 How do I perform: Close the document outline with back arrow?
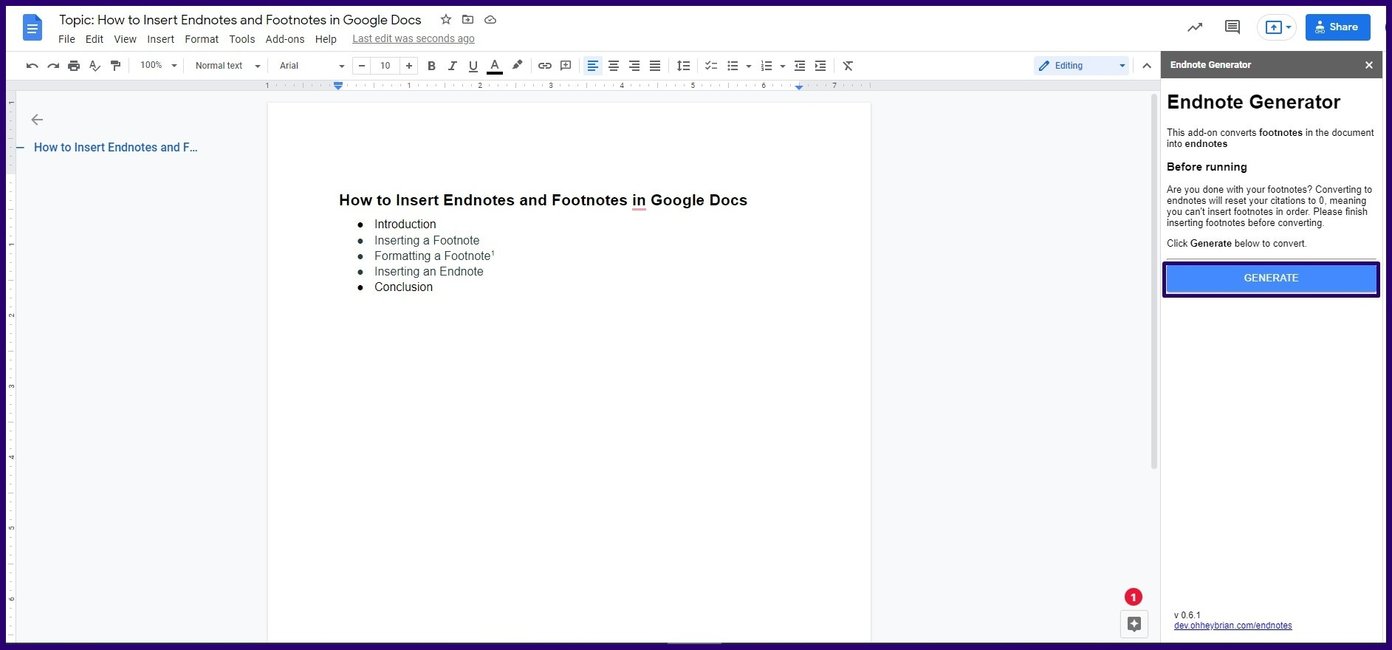pyautogui.click(x=37, y=119)
